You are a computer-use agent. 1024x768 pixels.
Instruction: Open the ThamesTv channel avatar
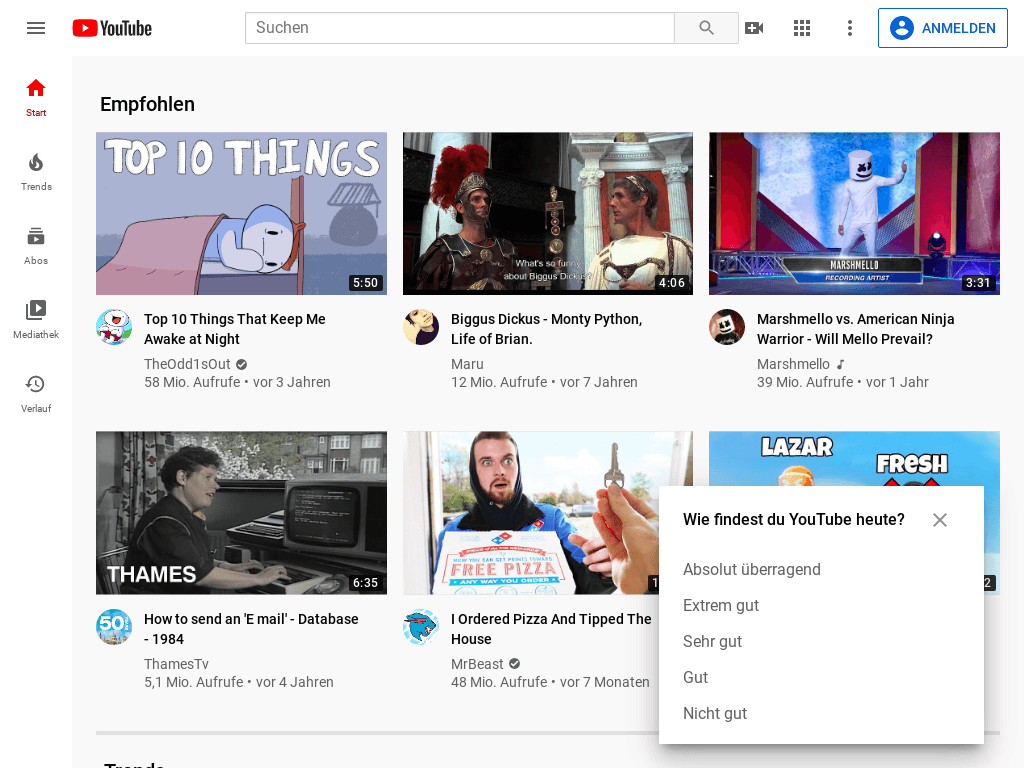pyautogui.click(x=114, y=626)
